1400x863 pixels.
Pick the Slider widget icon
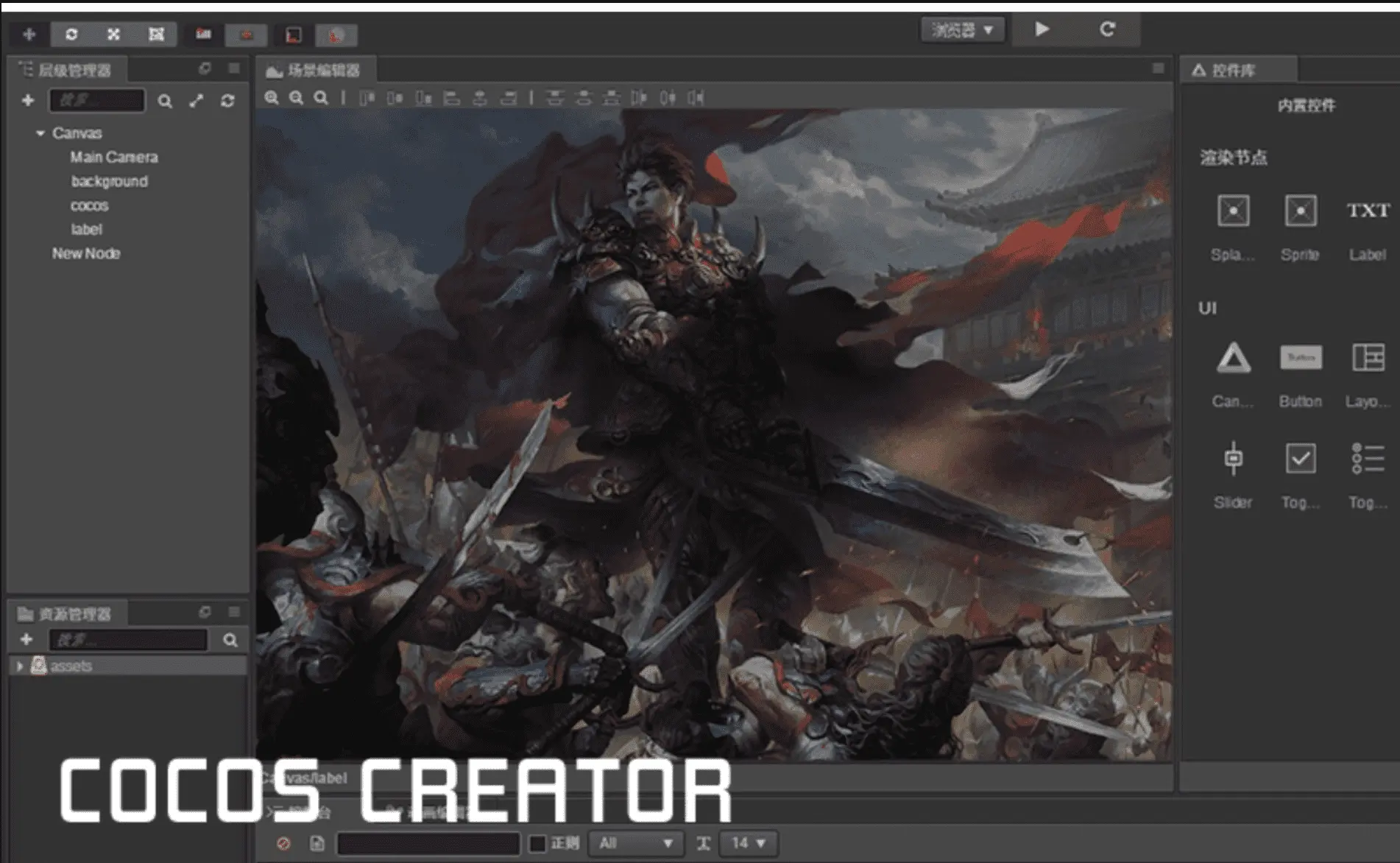[1233, 458]
